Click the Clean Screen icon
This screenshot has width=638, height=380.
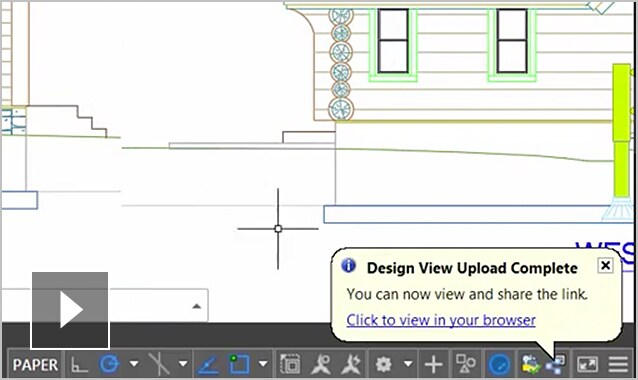pos(588,364)
